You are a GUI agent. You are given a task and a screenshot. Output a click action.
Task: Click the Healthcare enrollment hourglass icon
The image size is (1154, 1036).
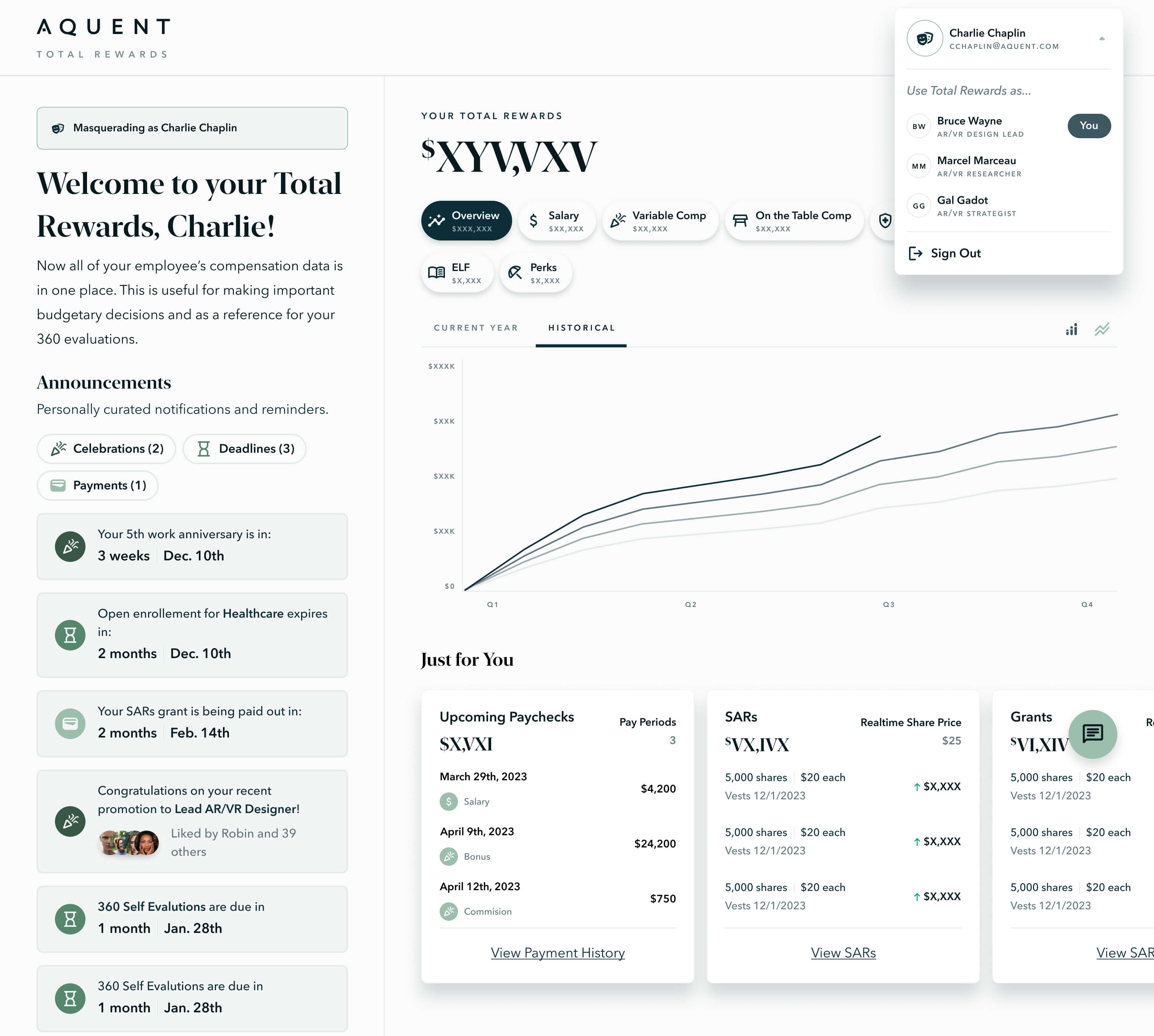70,635
